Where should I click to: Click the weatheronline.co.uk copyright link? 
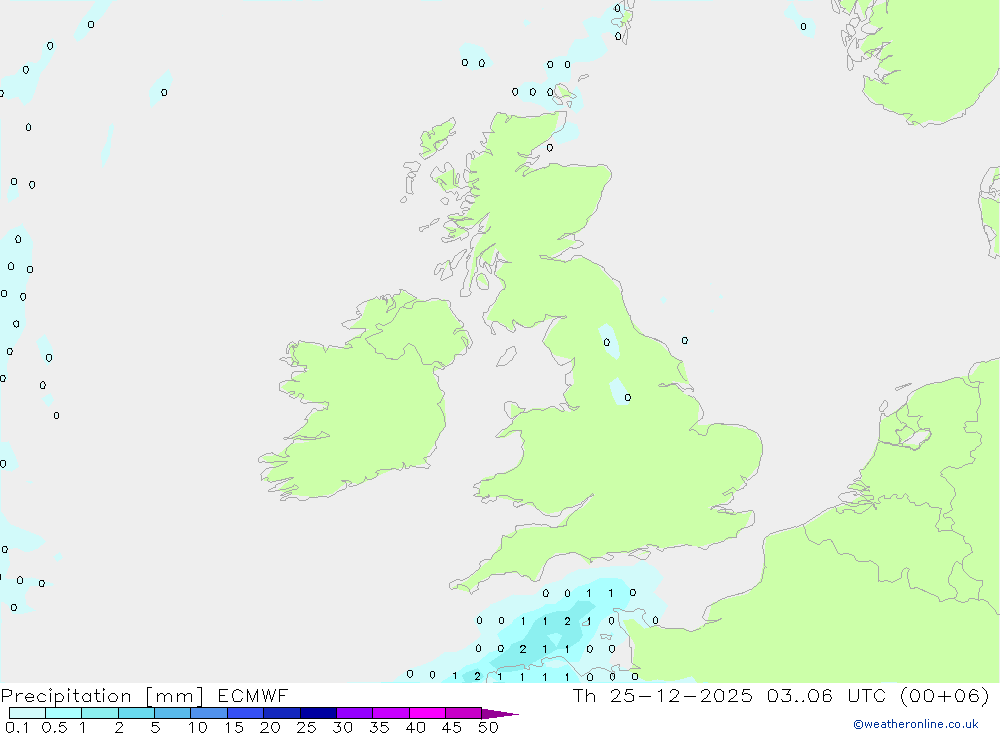tap(915, 724)
